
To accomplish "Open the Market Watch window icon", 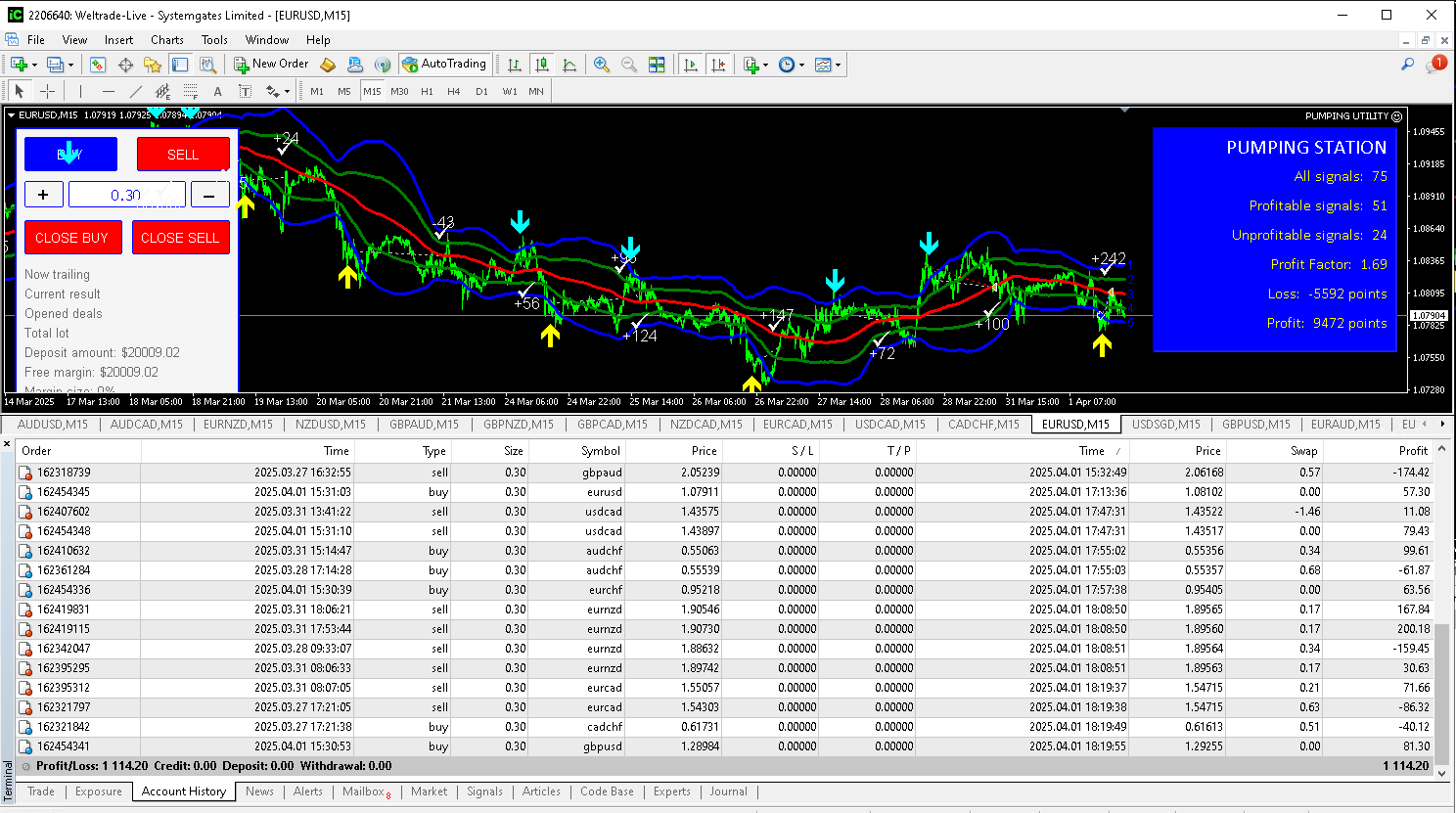I will point(98,65).
